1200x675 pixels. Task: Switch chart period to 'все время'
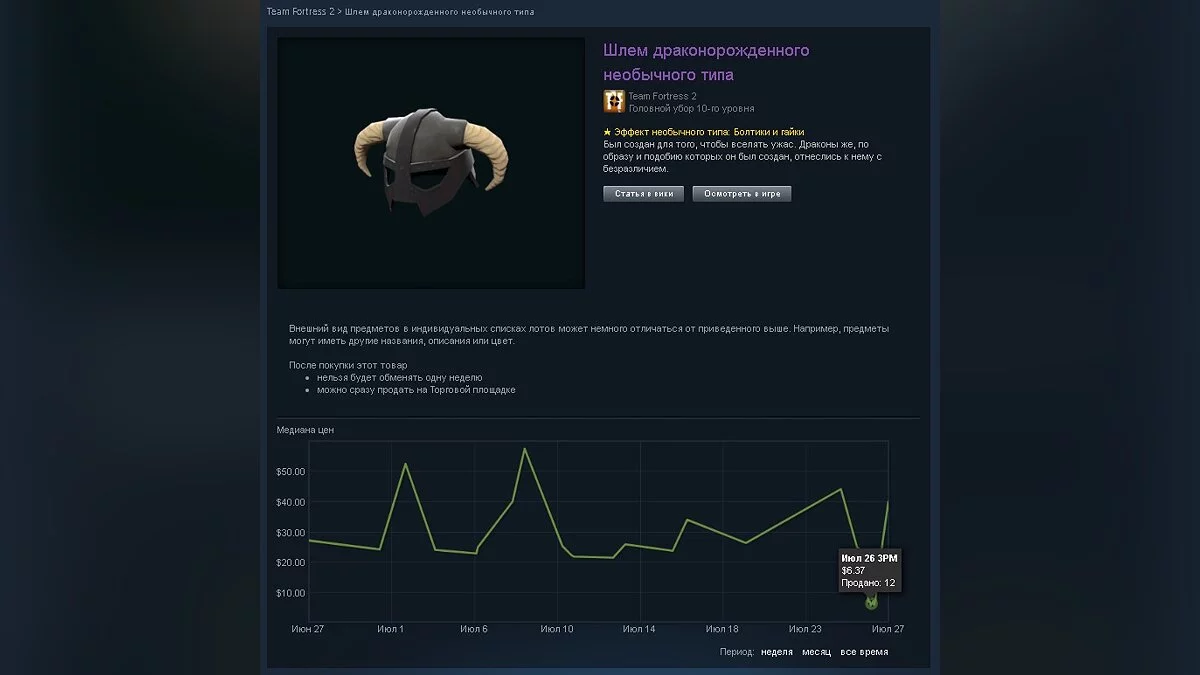point(864,652)
